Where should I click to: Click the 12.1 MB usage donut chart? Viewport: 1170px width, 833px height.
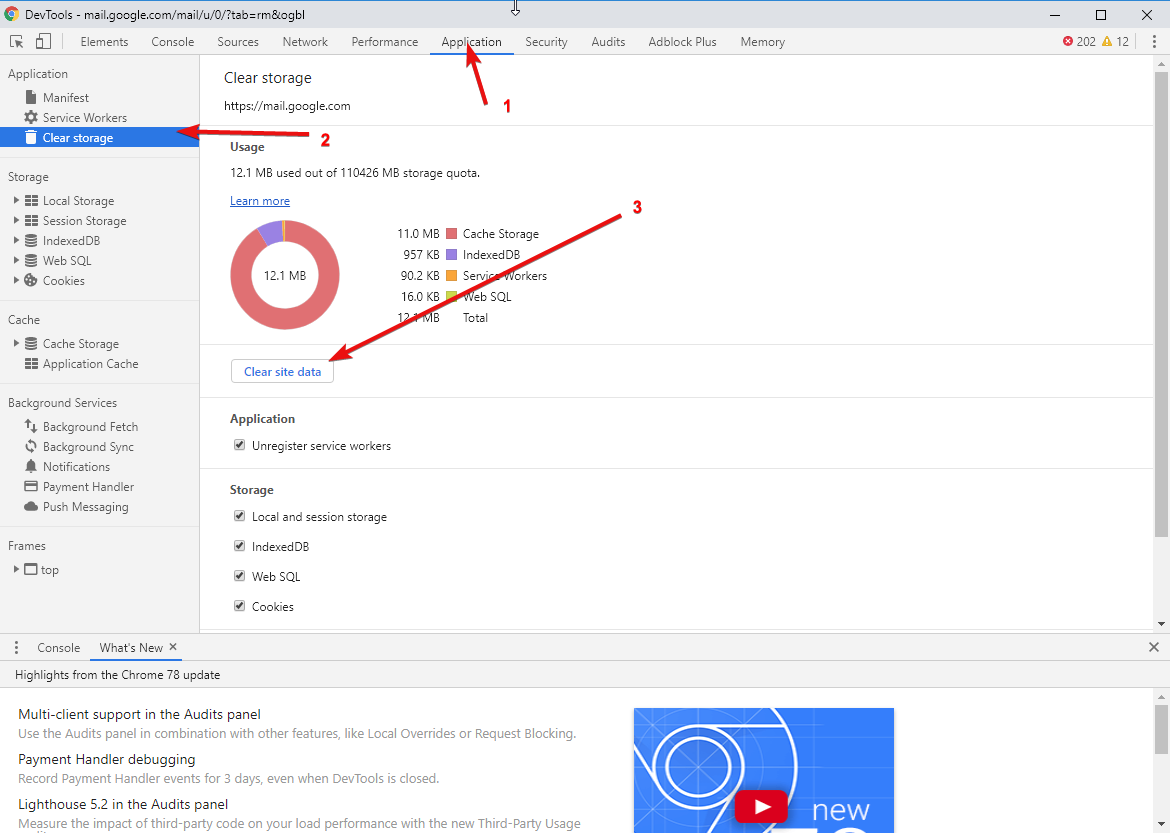pos(285,275)
